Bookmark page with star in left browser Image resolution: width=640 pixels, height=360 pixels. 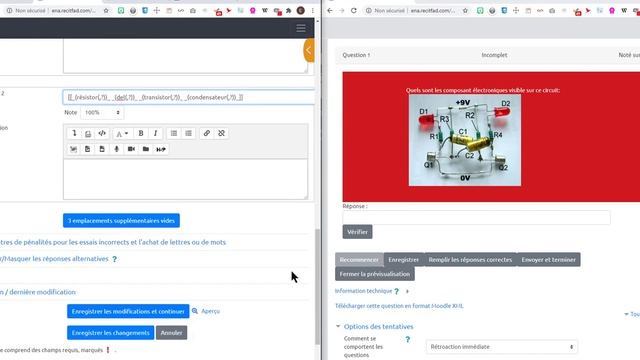pyautogui.click(x=106, y=11)
